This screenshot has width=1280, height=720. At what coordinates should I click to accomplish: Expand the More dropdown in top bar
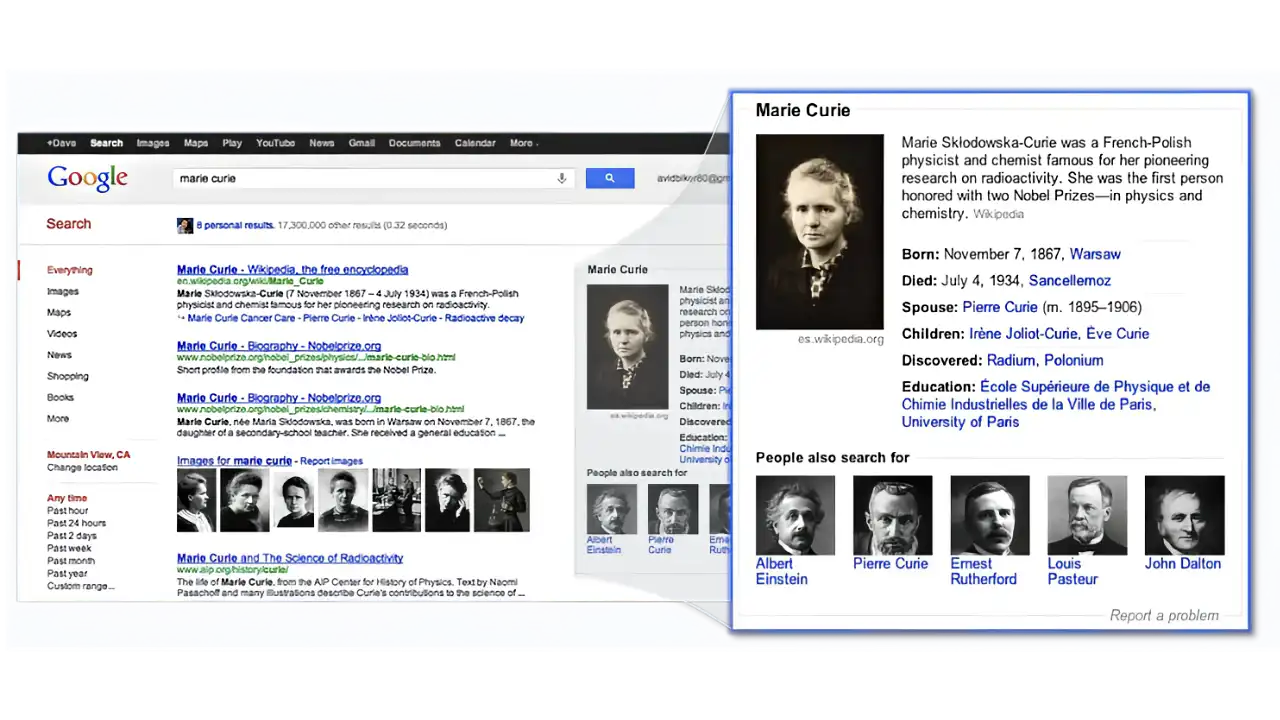tap(524, 143)
